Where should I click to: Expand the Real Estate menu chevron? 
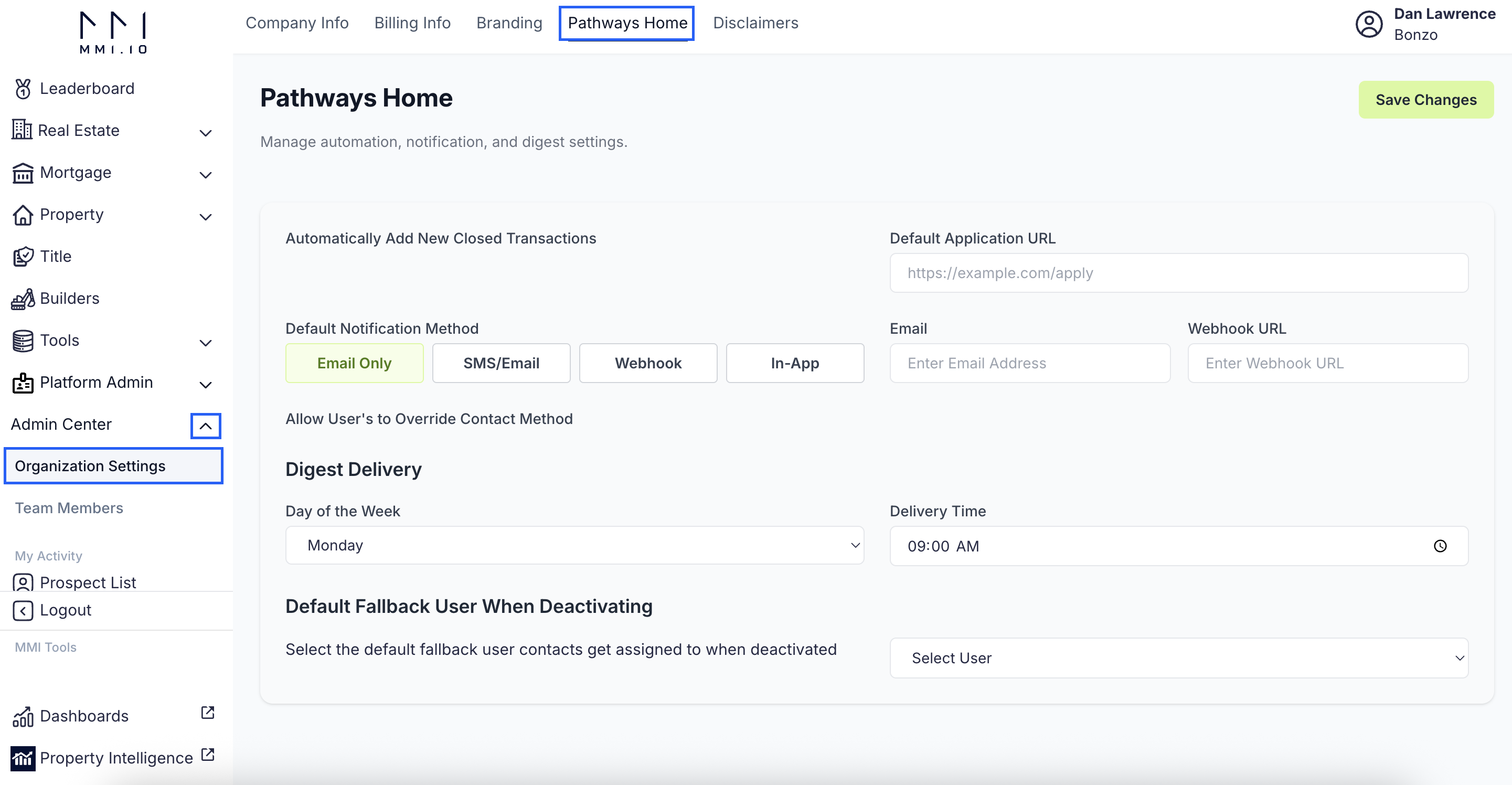pyautogui.click(x=206, y=133)
